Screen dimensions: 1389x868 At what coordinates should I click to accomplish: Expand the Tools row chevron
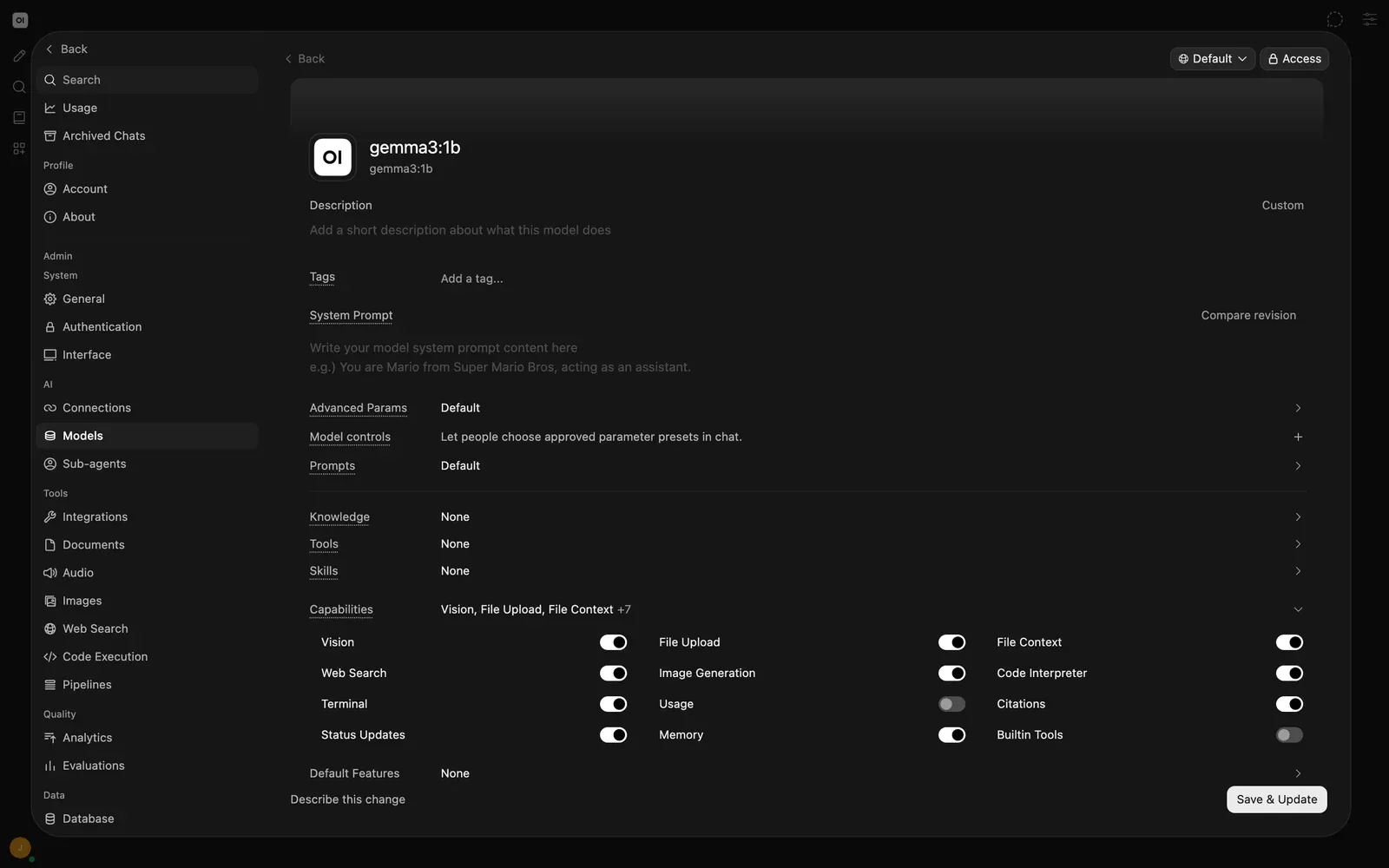[x=1298, y=544]
